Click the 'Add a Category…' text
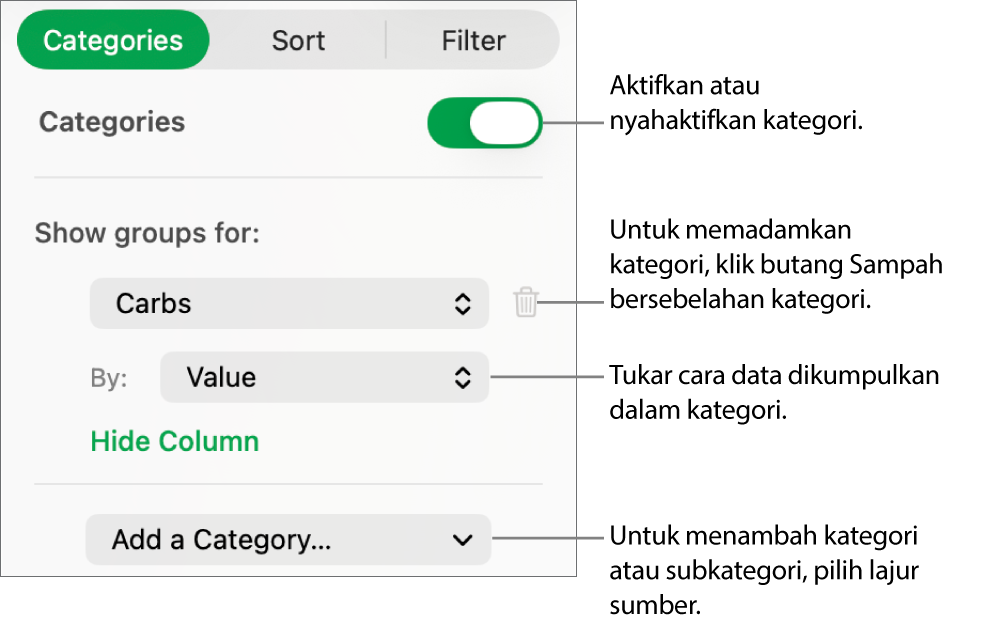This screenshot has width=999, height=625. [221, 540]
